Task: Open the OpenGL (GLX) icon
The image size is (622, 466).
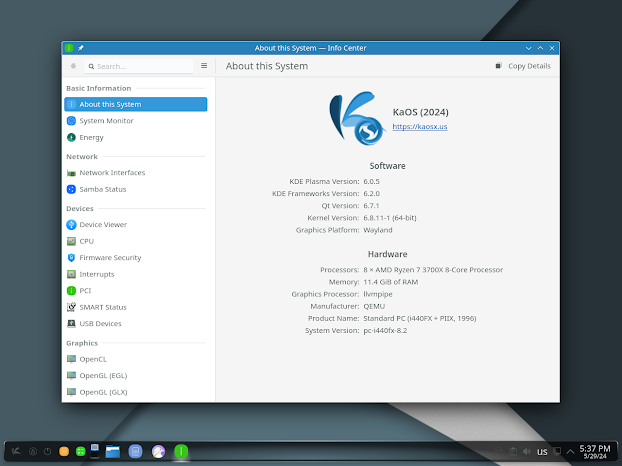Action: click(71, 392)
